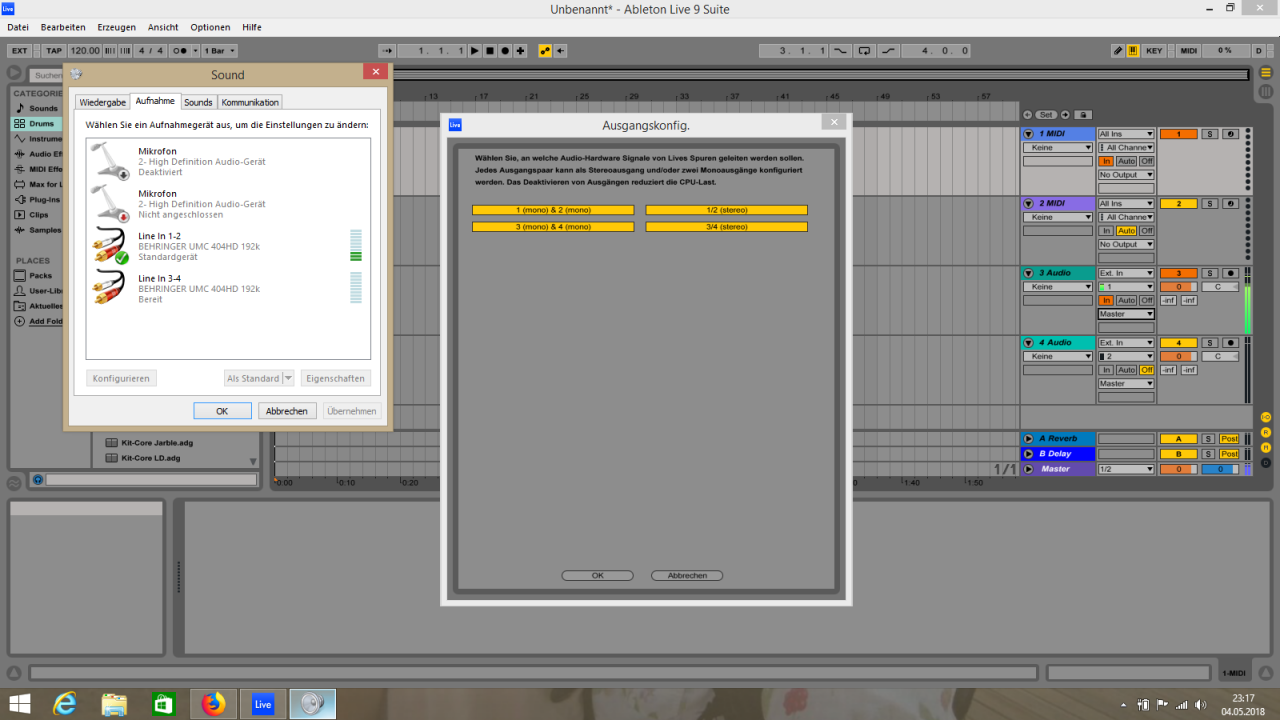Set 3 Audio monitor to Auto
1280x720 pixels.
(1127, 301)
